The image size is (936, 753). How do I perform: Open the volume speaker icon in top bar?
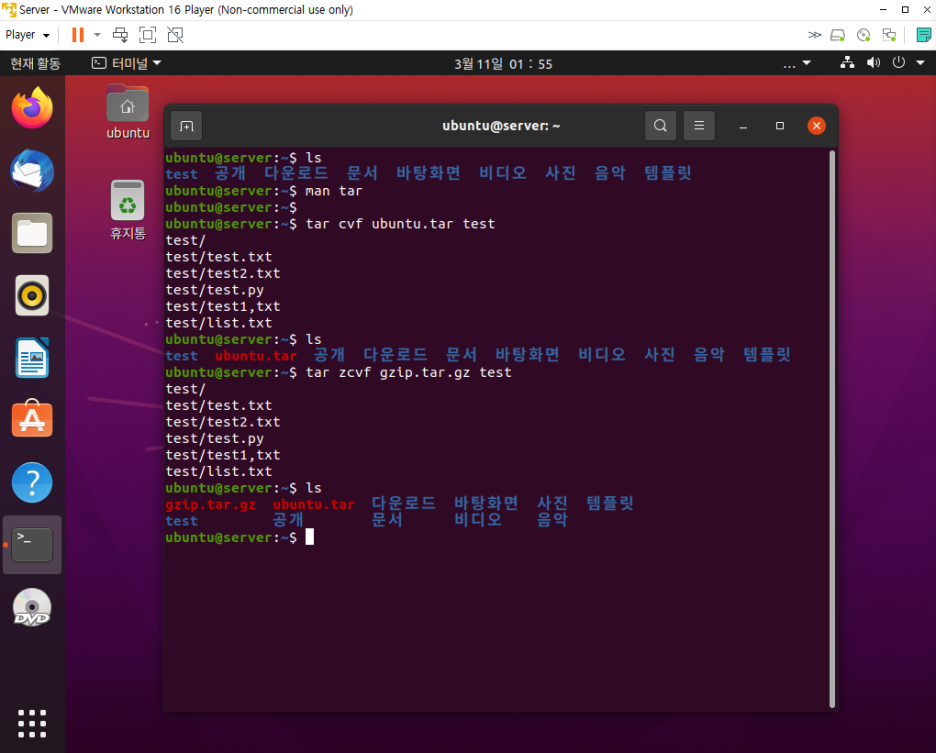[873, 62]
